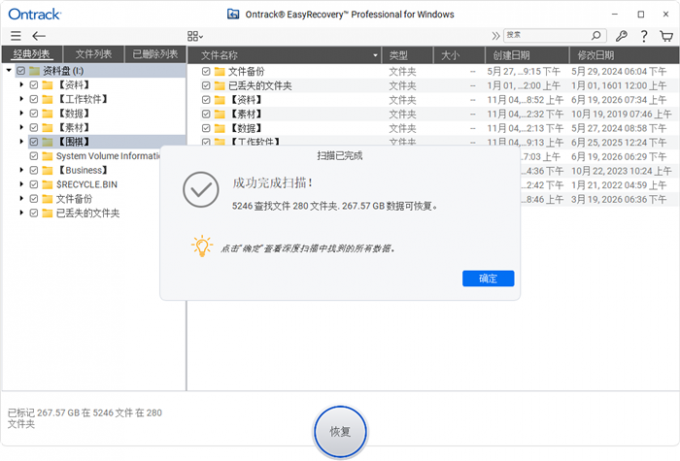Expand 【围棋】 folder in tree
This screenshot has width=680, height=461.
coord(21,141)
